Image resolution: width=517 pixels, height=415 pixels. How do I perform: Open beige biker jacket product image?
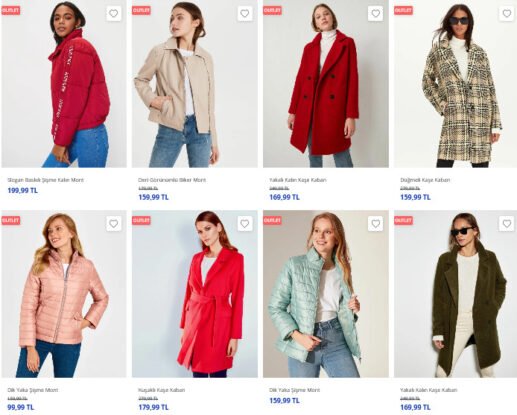195,84
